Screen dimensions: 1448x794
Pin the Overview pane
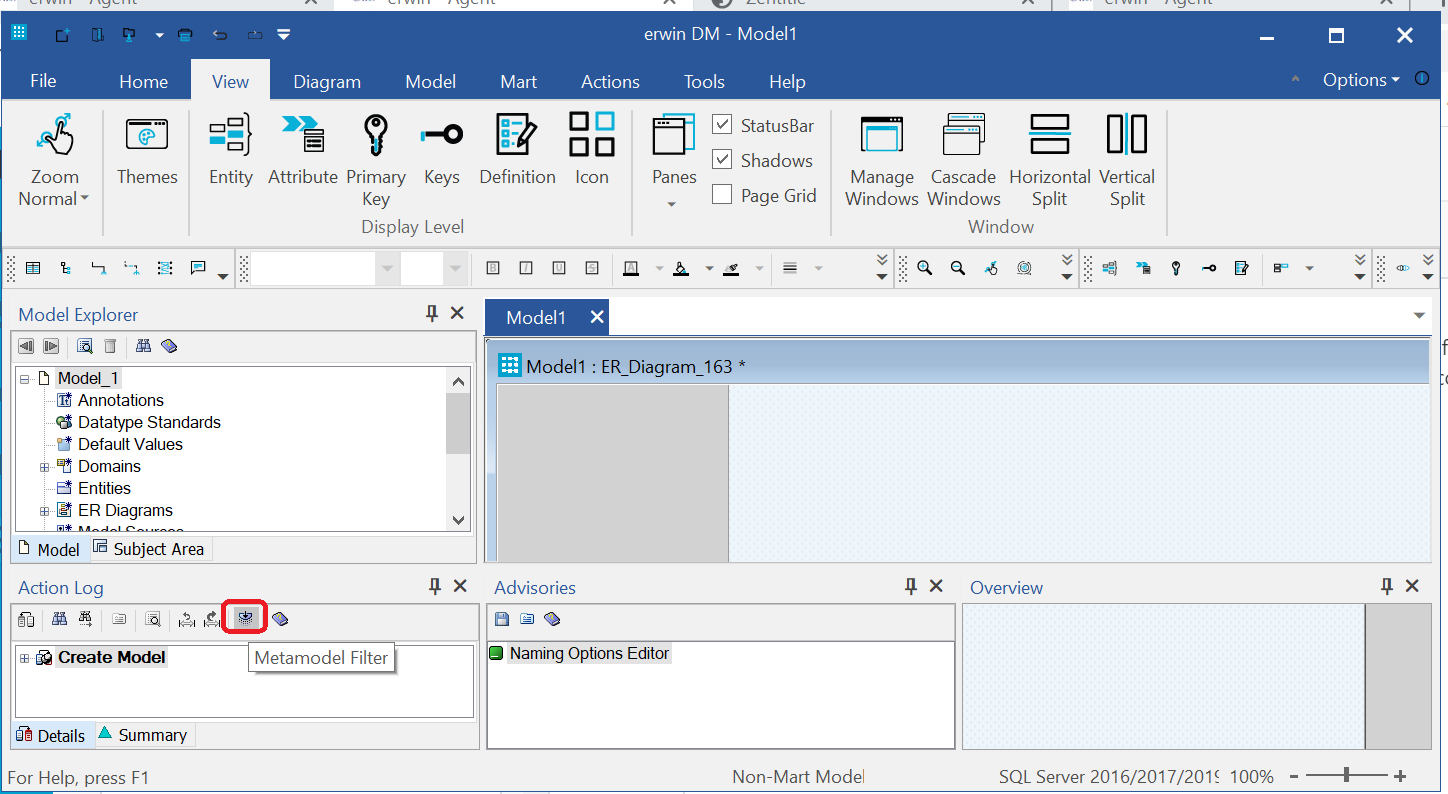(x=1387, y=586)
